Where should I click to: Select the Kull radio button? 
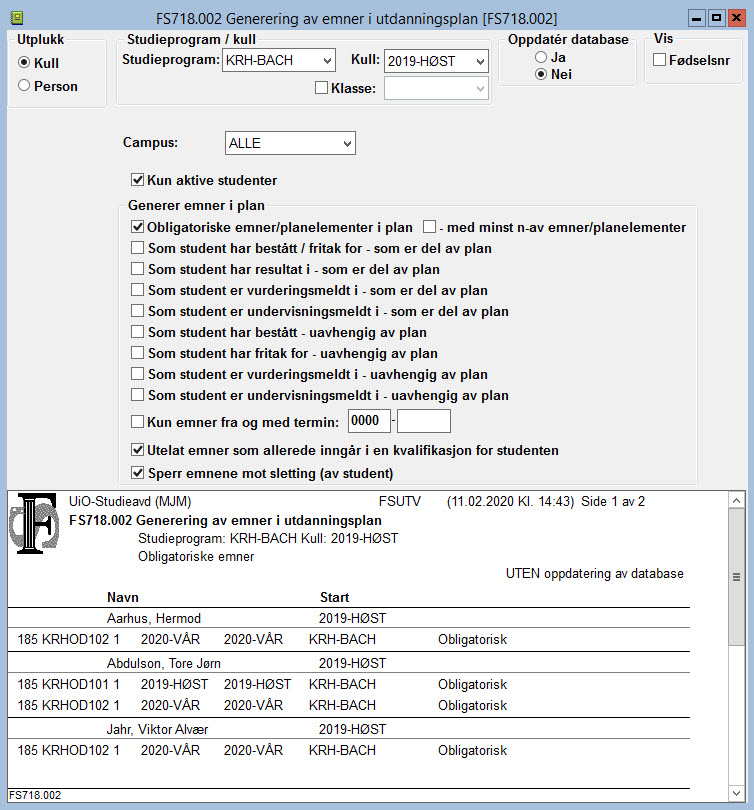(24, 63)
